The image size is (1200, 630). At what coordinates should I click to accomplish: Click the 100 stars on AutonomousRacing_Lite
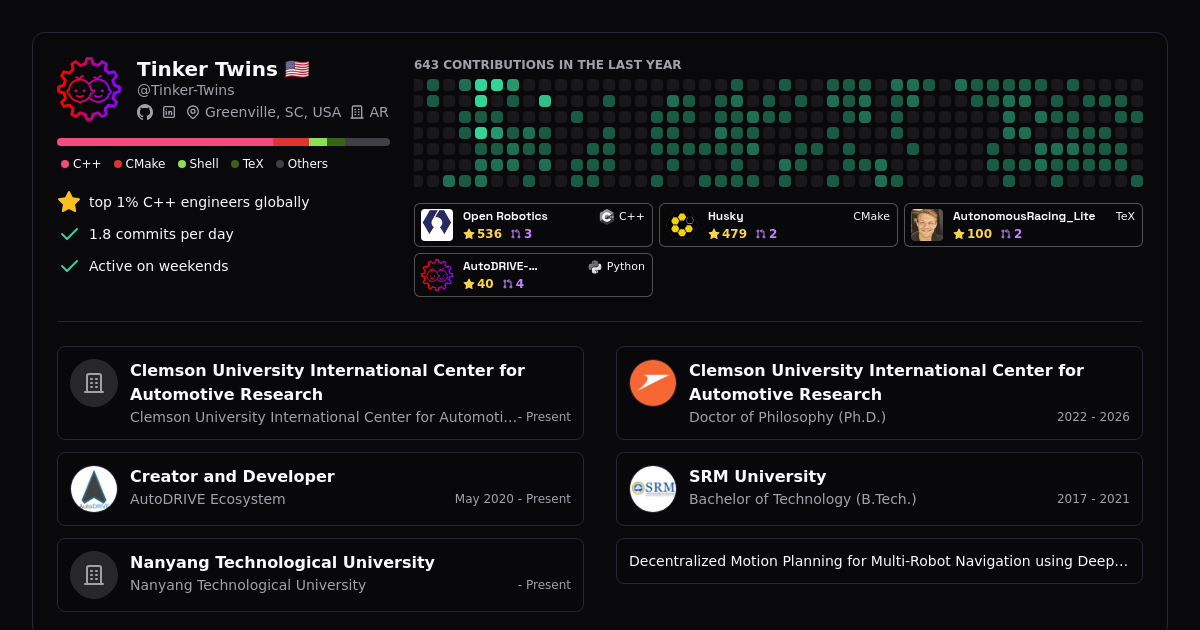[972, 234]
